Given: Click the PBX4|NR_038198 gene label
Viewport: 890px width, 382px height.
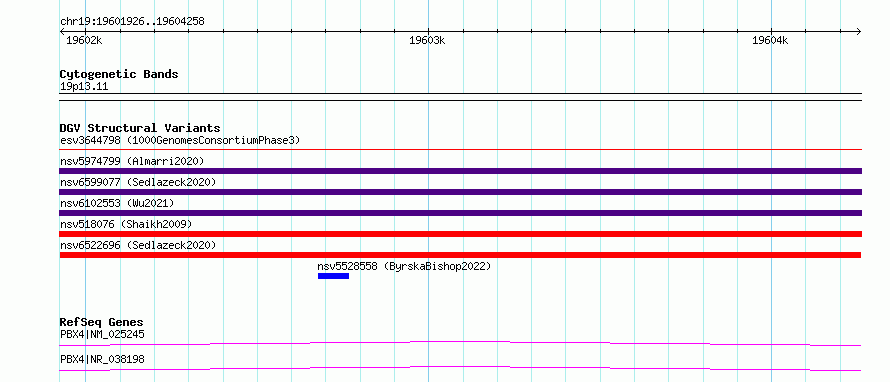Looking at the screenshot, I should point(102,359).
